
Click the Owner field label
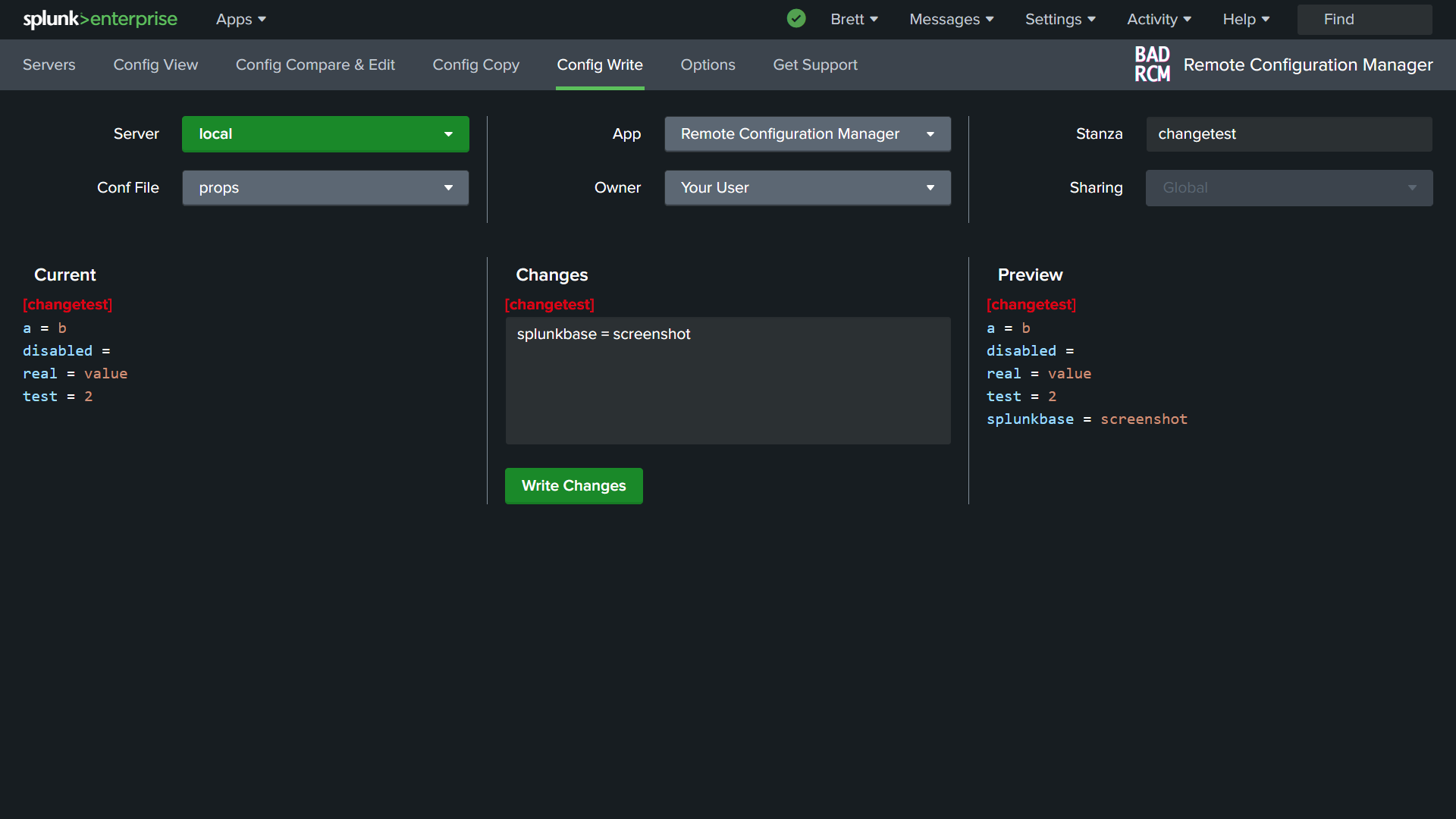pos(617,188)
